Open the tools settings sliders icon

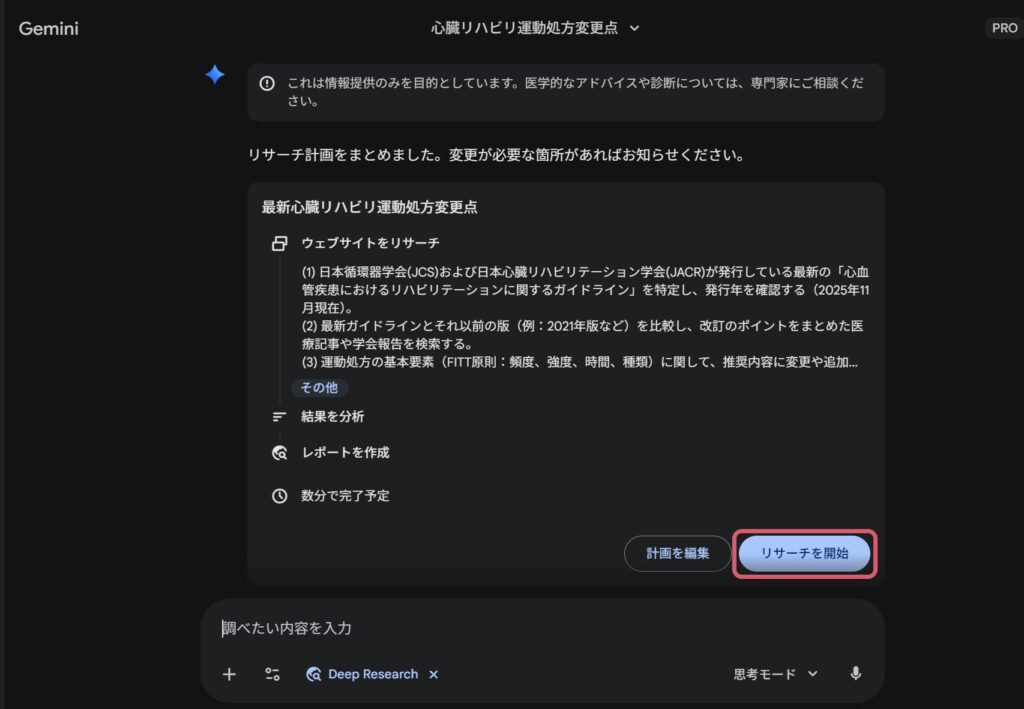[272, 674]
